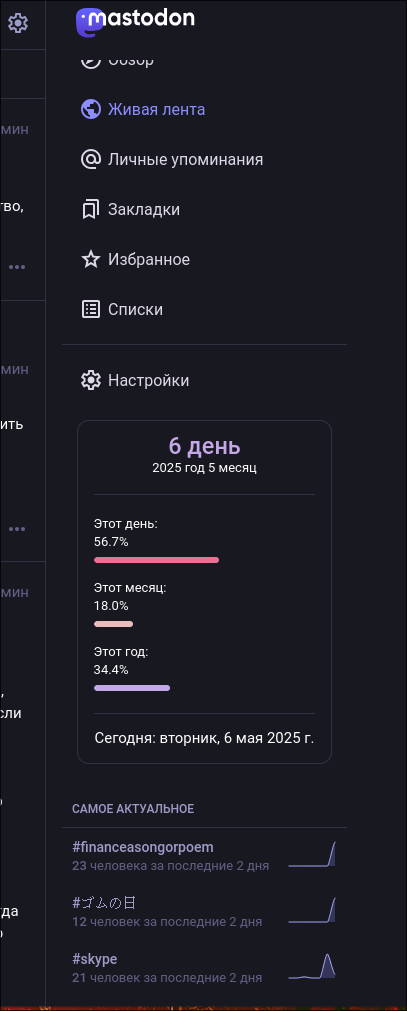Click the list icon for Списки

coord(90,309)
